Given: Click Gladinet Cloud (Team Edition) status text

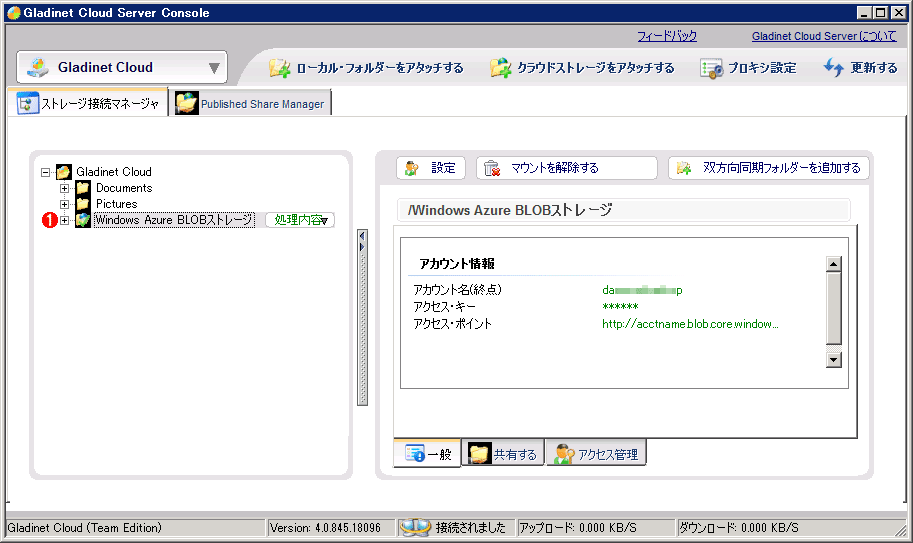Looking at the screenshot, I should click(84, 528).
